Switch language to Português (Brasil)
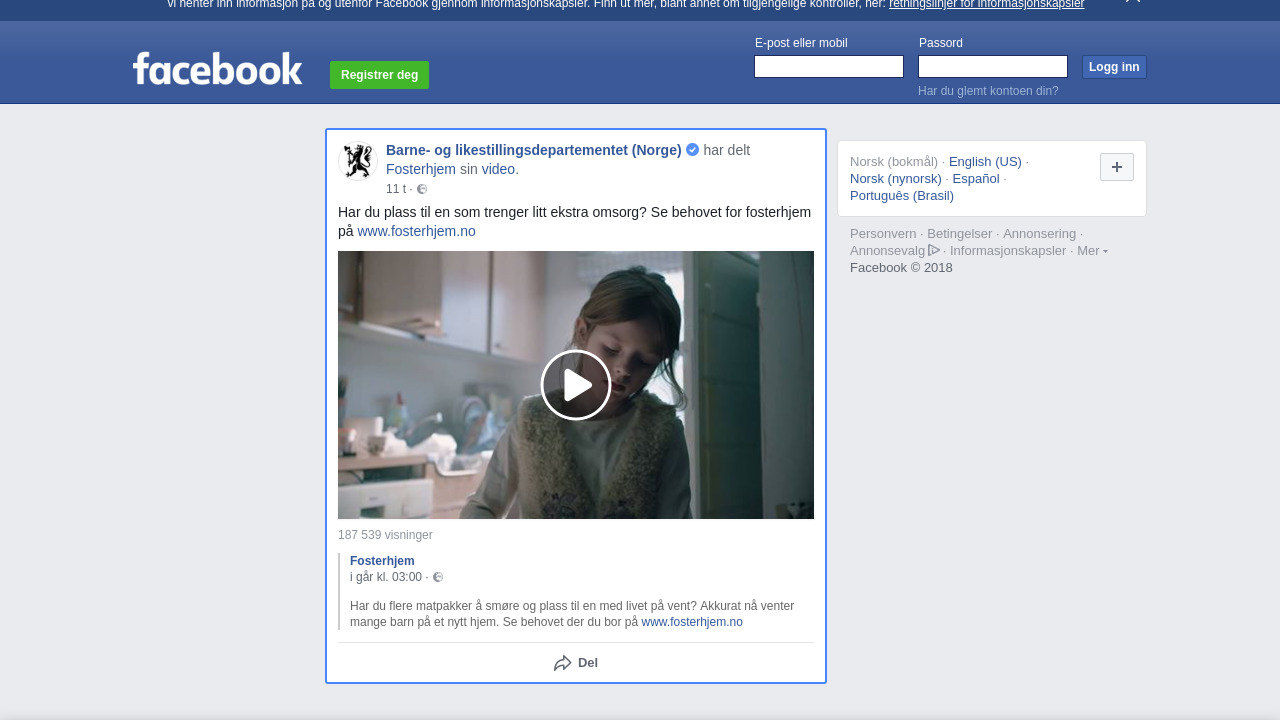 tap(902, 195)
